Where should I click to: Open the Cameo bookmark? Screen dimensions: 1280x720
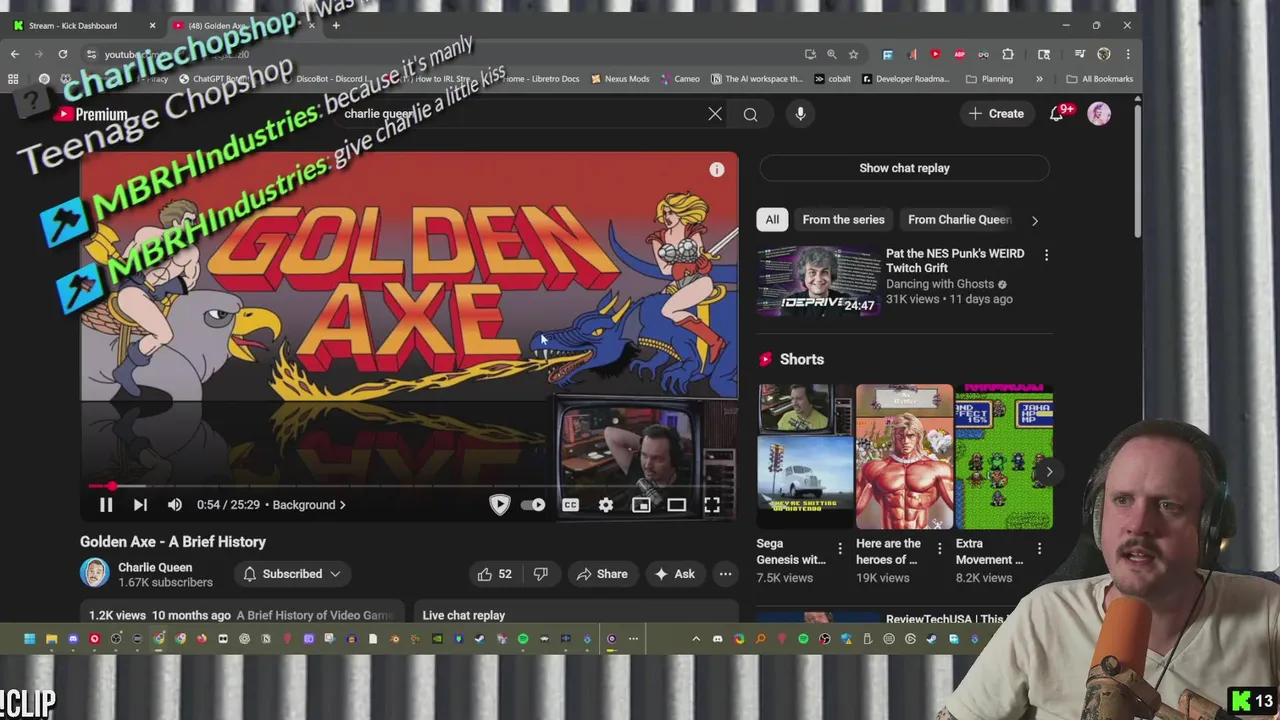(x=679, y=79)
